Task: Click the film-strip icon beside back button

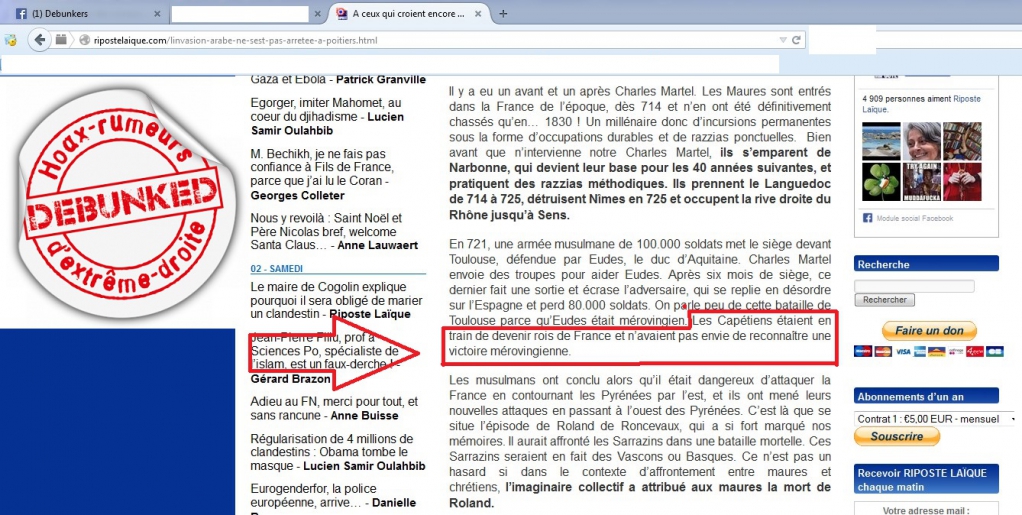Action: [x=61, y=40]
